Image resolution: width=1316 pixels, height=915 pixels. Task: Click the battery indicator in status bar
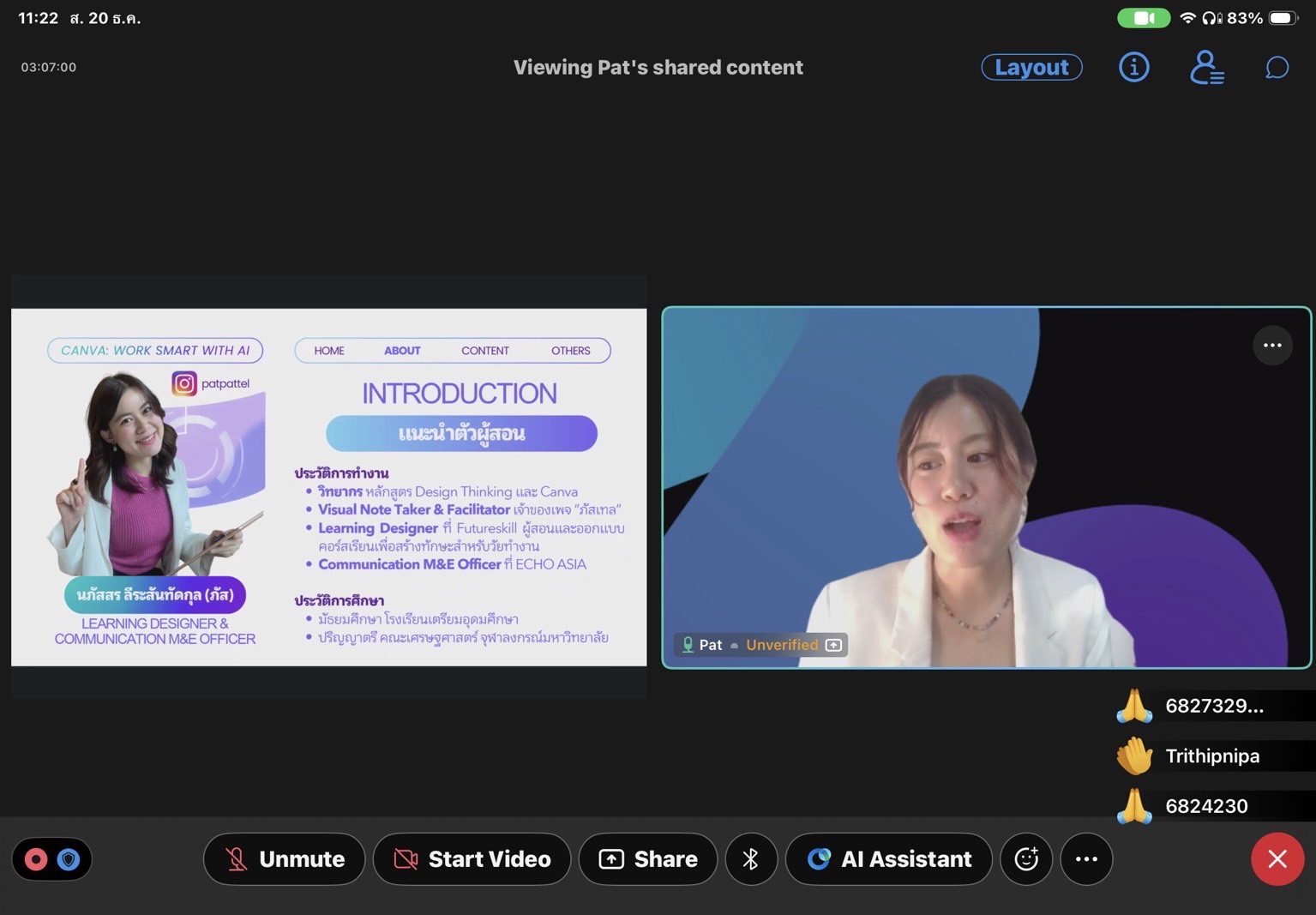click(1283, 18)
